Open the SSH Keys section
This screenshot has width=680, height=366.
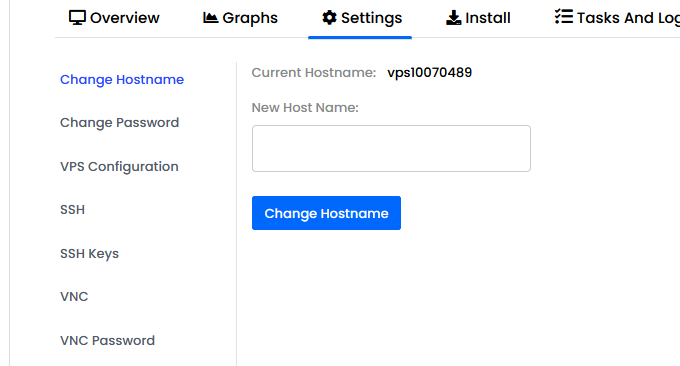(89, 254)
